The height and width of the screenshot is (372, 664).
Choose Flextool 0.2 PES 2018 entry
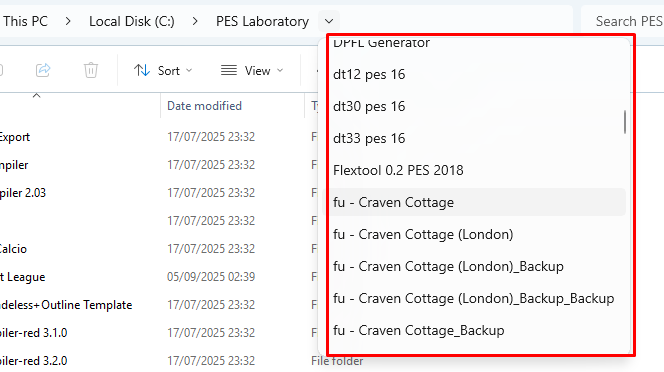coord(477,170)
